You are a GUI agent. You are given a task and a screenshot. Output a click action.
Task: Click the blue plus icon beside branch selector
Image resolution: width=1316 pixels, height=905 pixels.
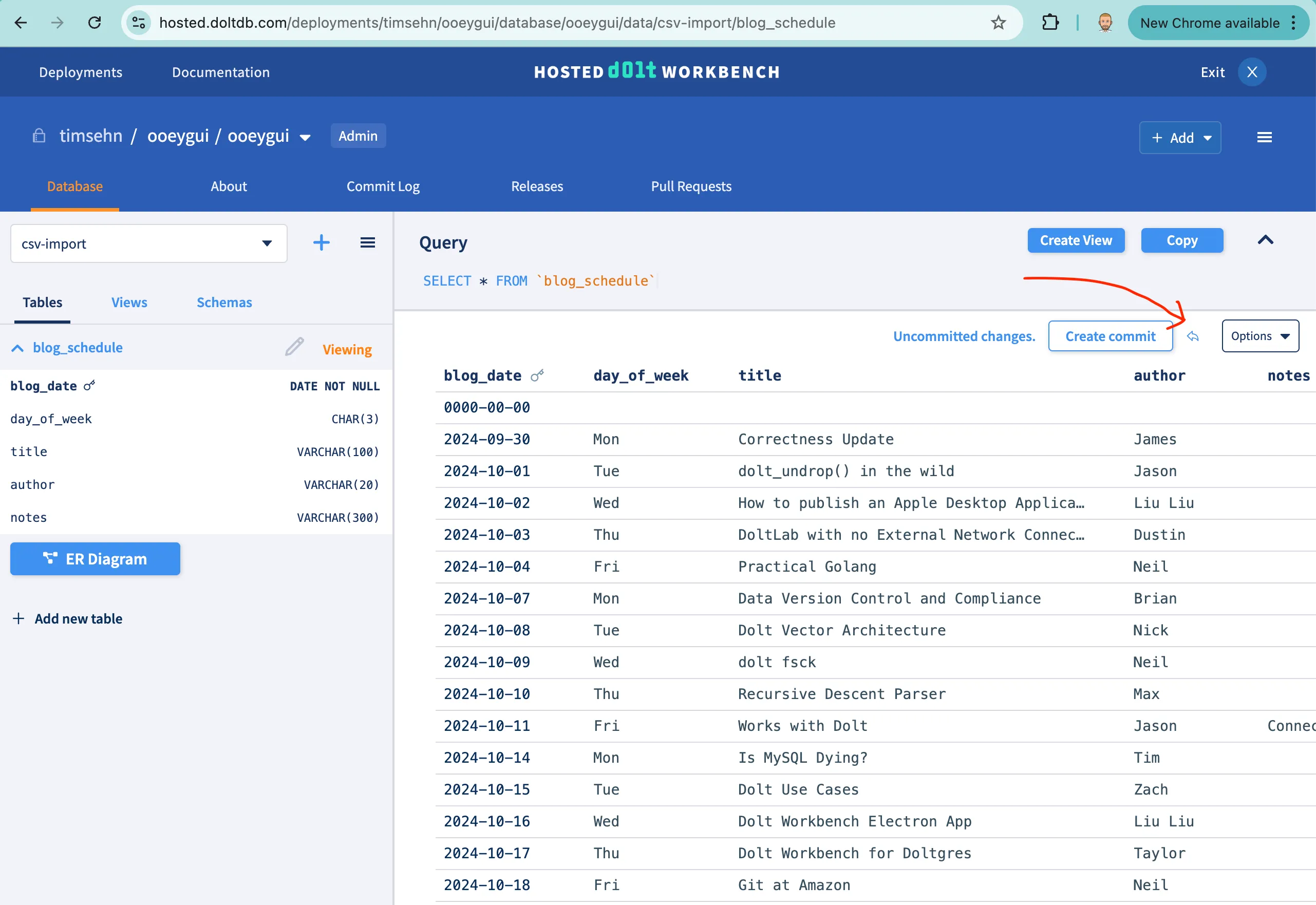(x=322, y=243)
